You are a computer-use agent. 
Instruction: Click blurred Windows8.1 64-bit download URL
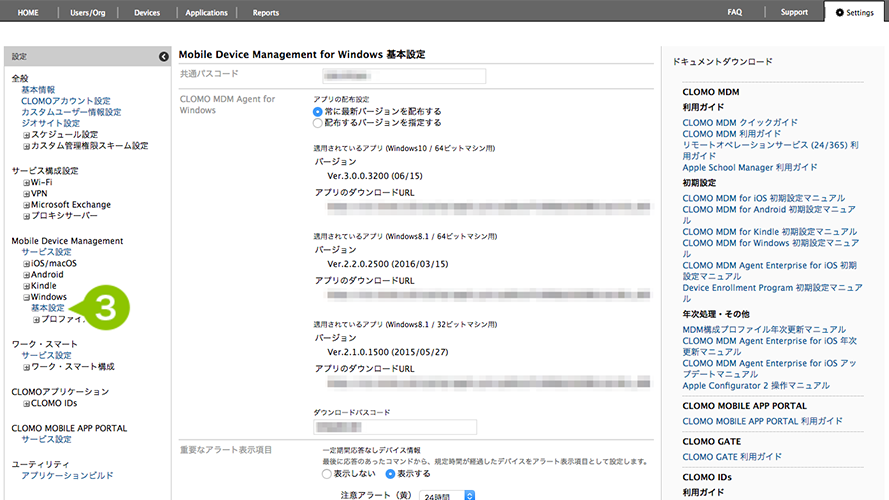489,295
